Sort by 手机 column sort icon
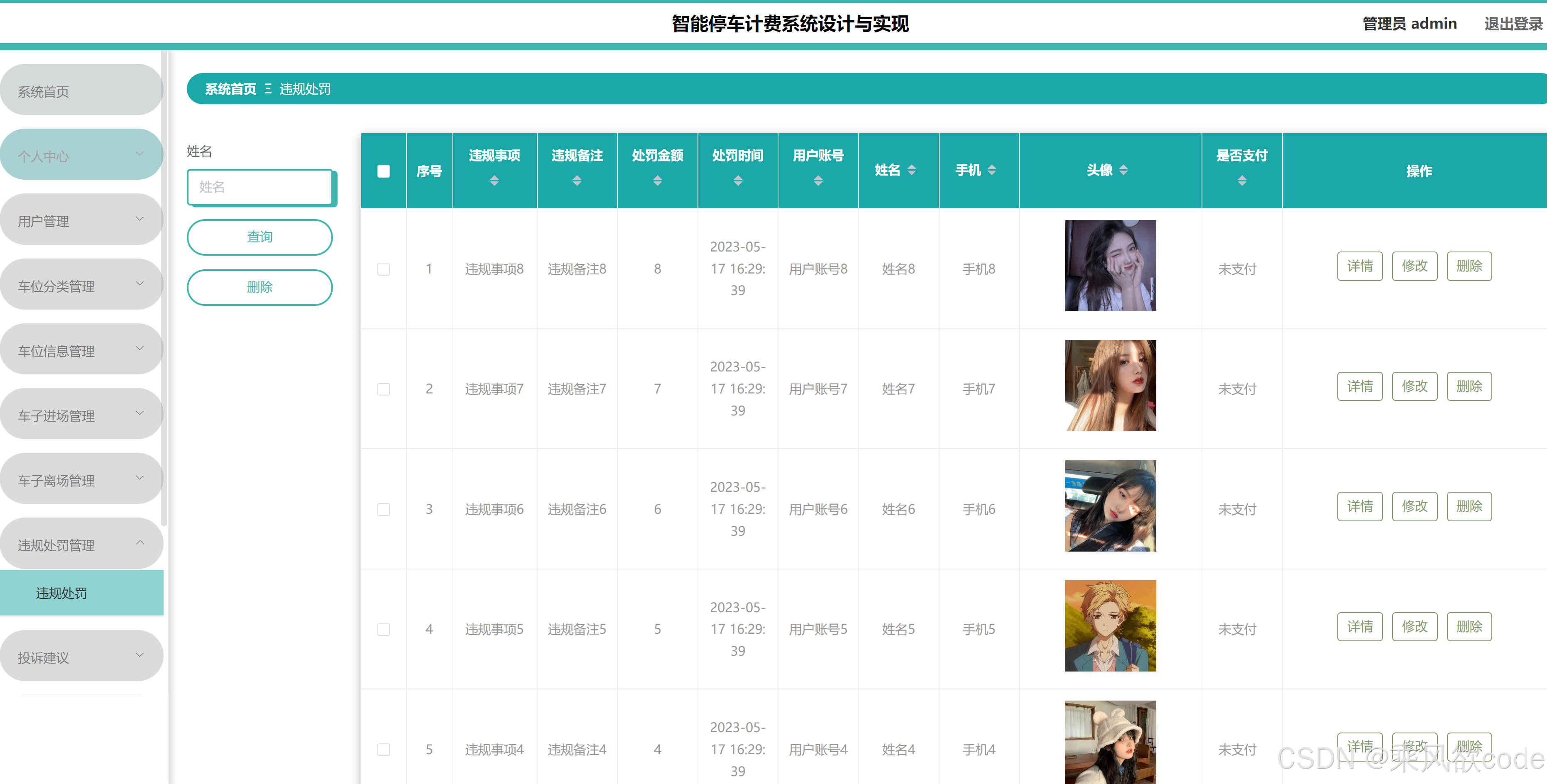 pos(992,171)
